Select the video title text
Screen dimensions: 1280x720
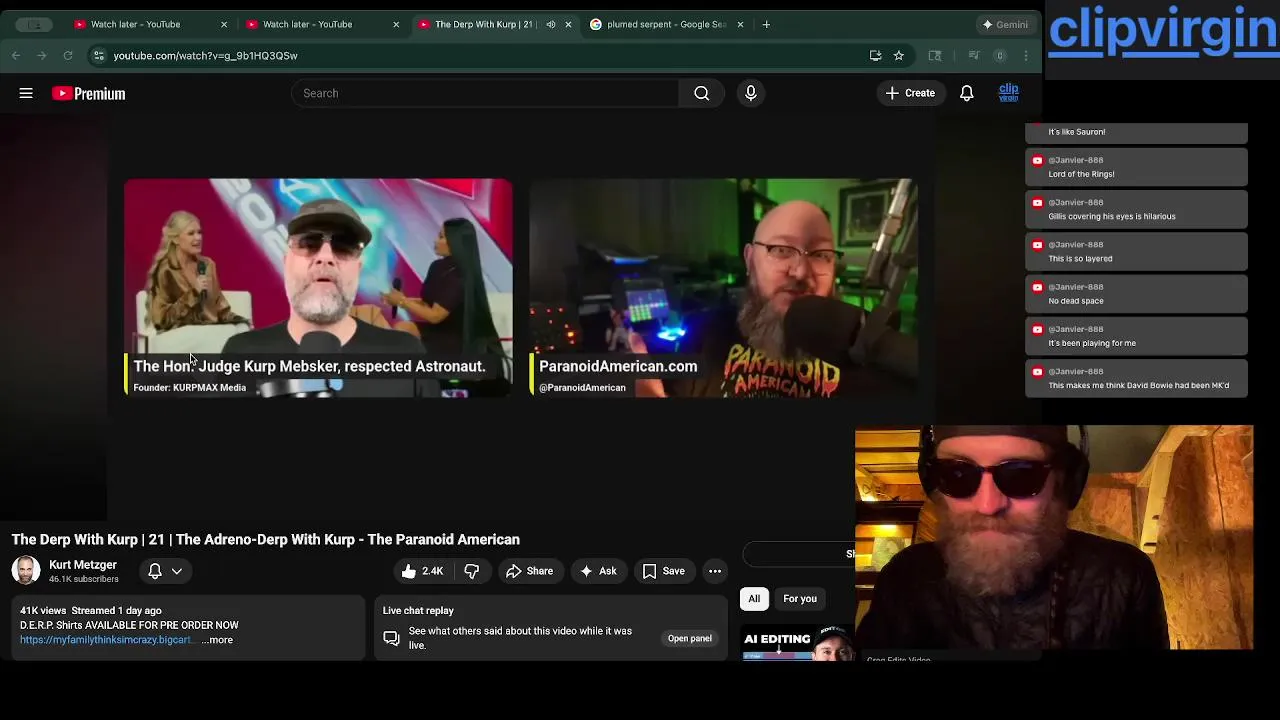265,540
